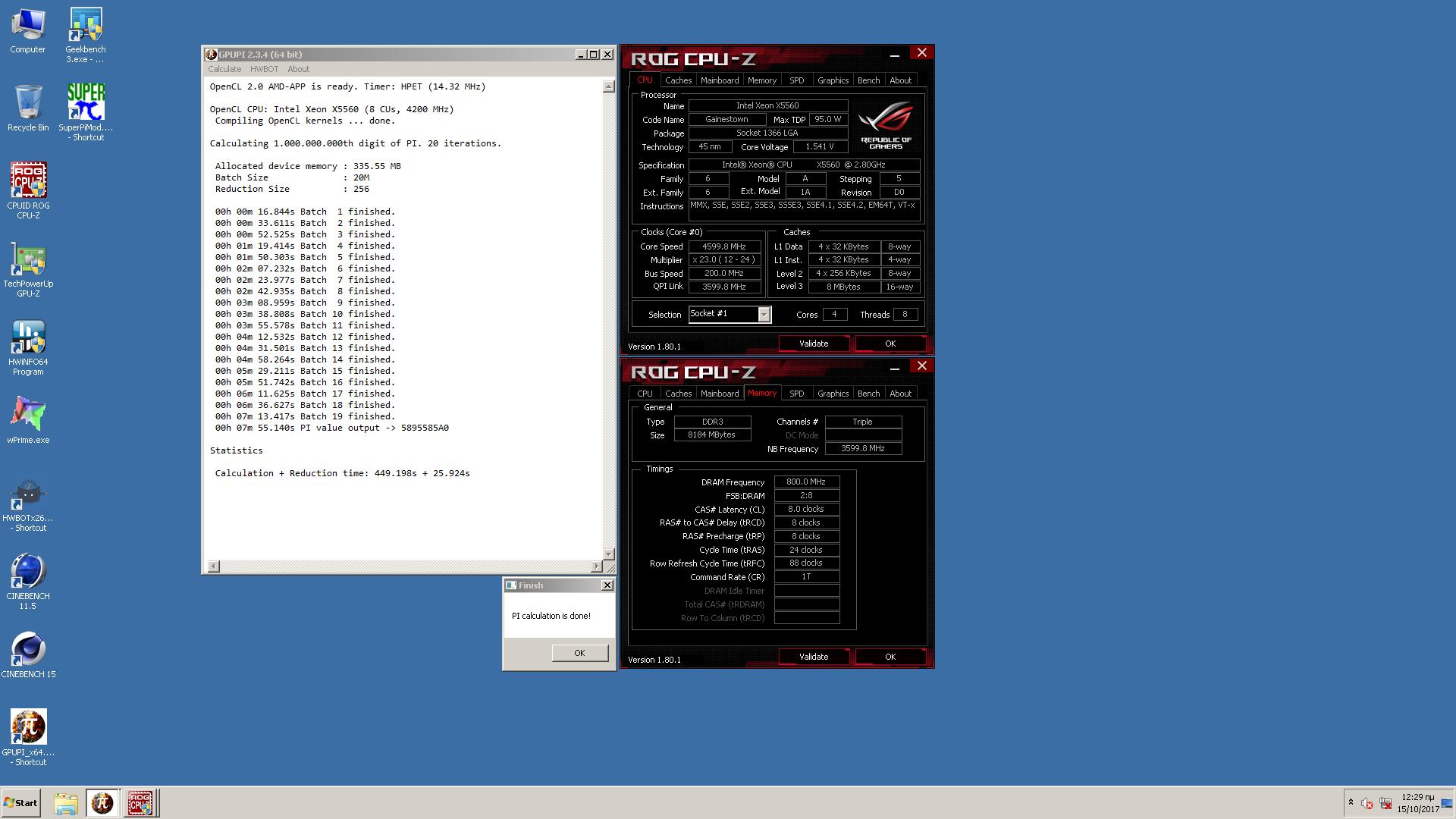
Task: Select Memory tab in top CPU-Z window
Action: [x=761, y=80]
